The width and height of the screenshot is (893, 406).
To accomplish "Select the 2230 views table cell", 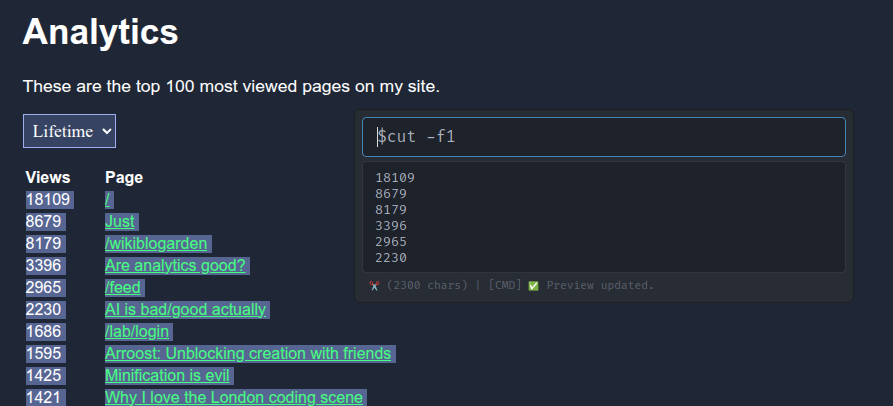I will 43,309.
